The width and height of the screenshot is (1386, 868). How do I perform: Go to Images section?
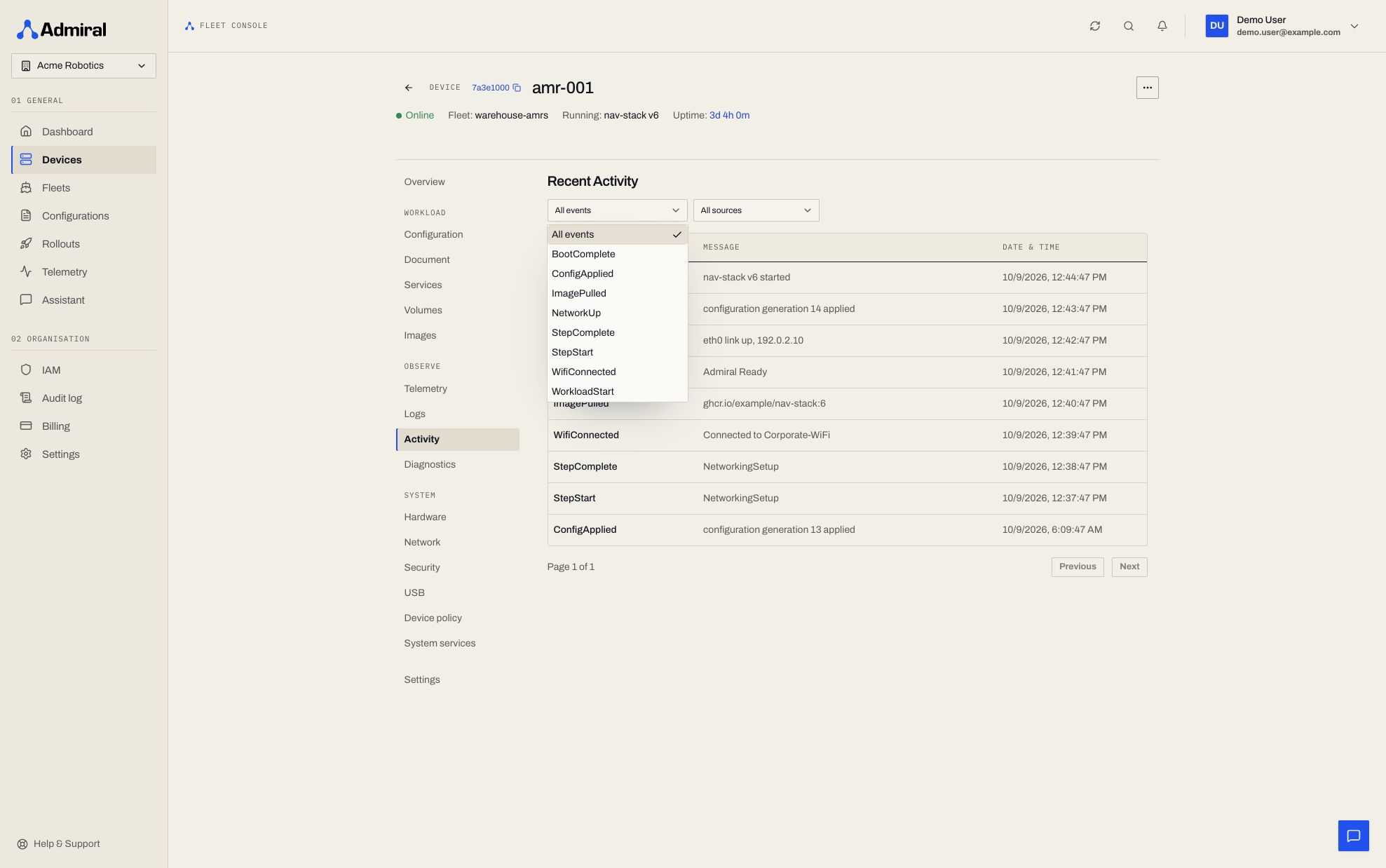pyautogui.click(x=457, y=336)
